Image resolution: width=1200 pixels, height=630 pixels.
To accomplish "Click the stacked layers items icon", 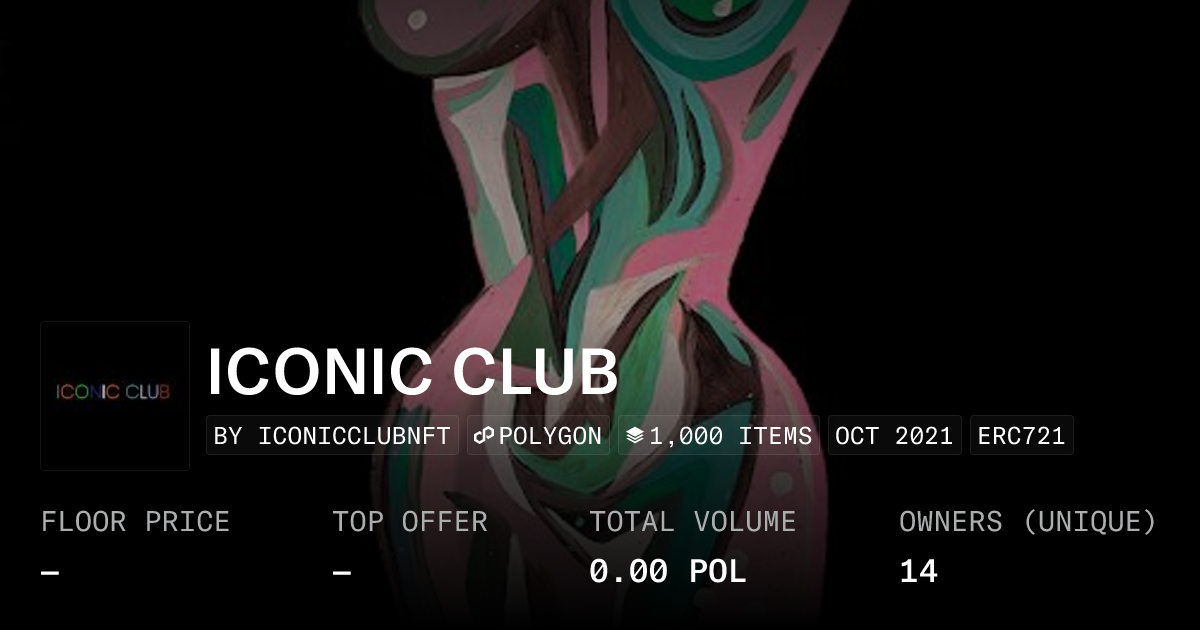I will [635, 436].
